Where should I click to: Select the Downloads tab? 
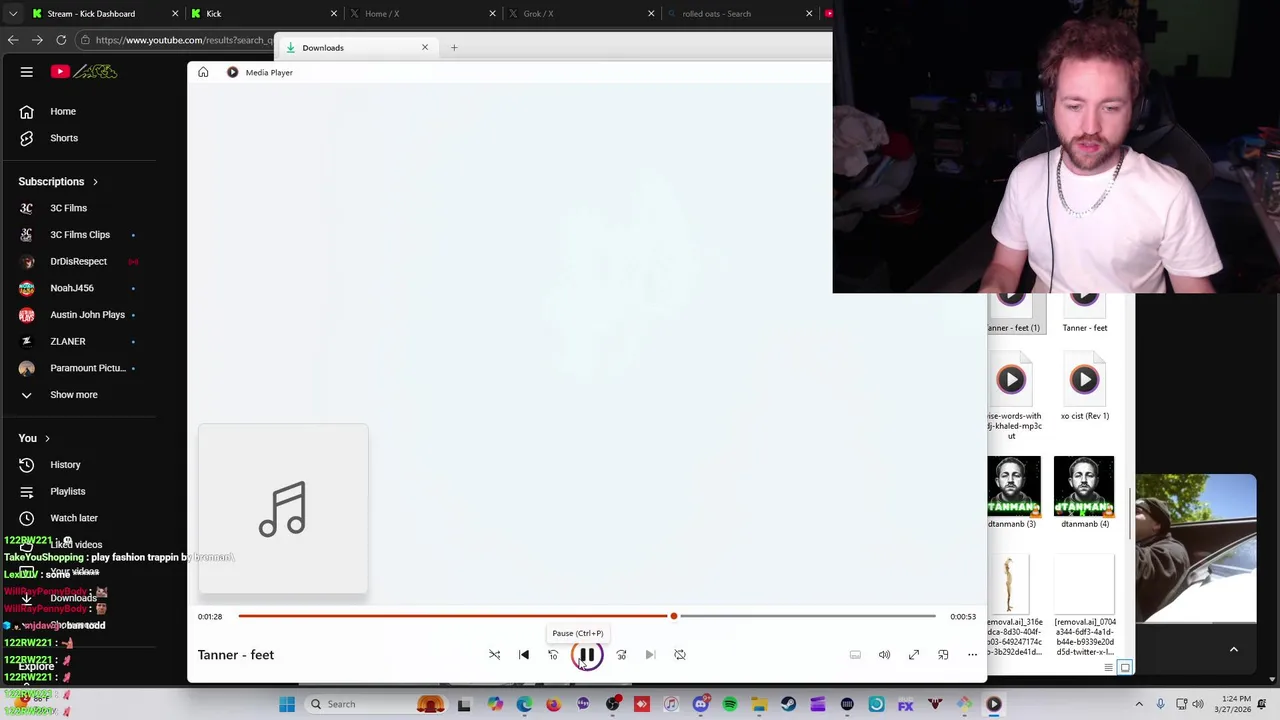click(357, 47)
